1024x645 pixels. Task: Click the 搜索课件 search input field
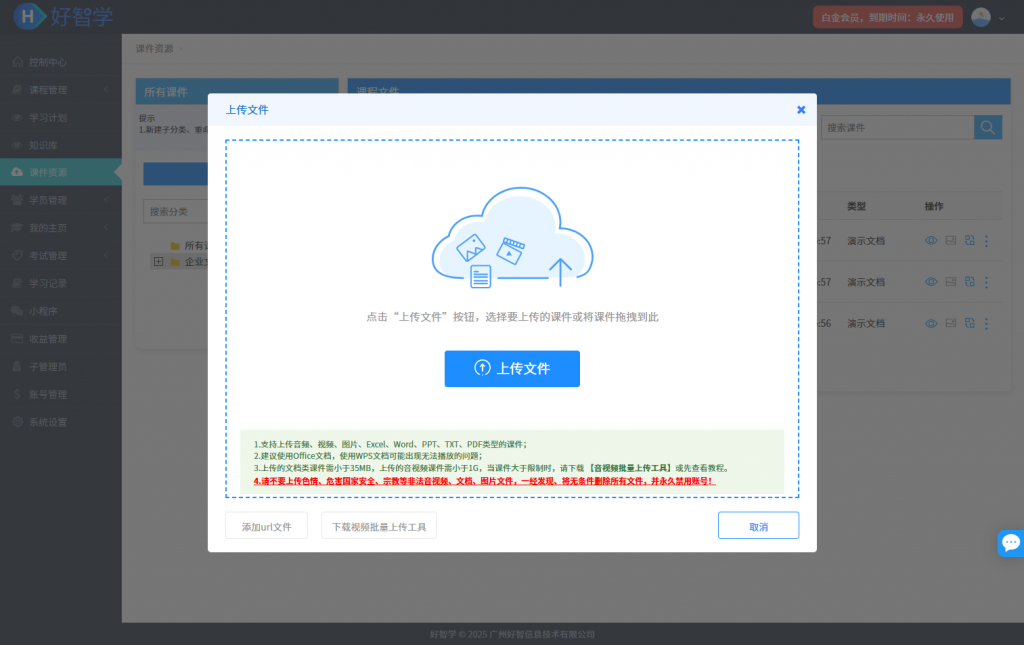pyautogui.click(x=896, y=127)
